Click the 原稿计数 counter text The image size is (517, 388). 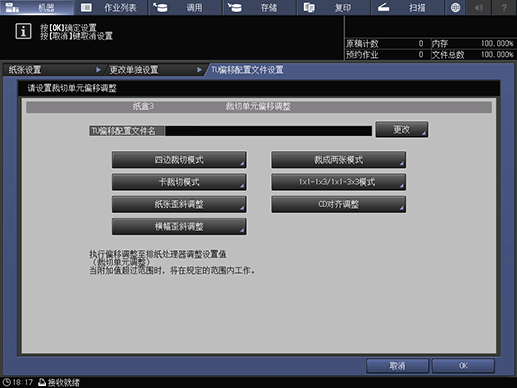362,44
